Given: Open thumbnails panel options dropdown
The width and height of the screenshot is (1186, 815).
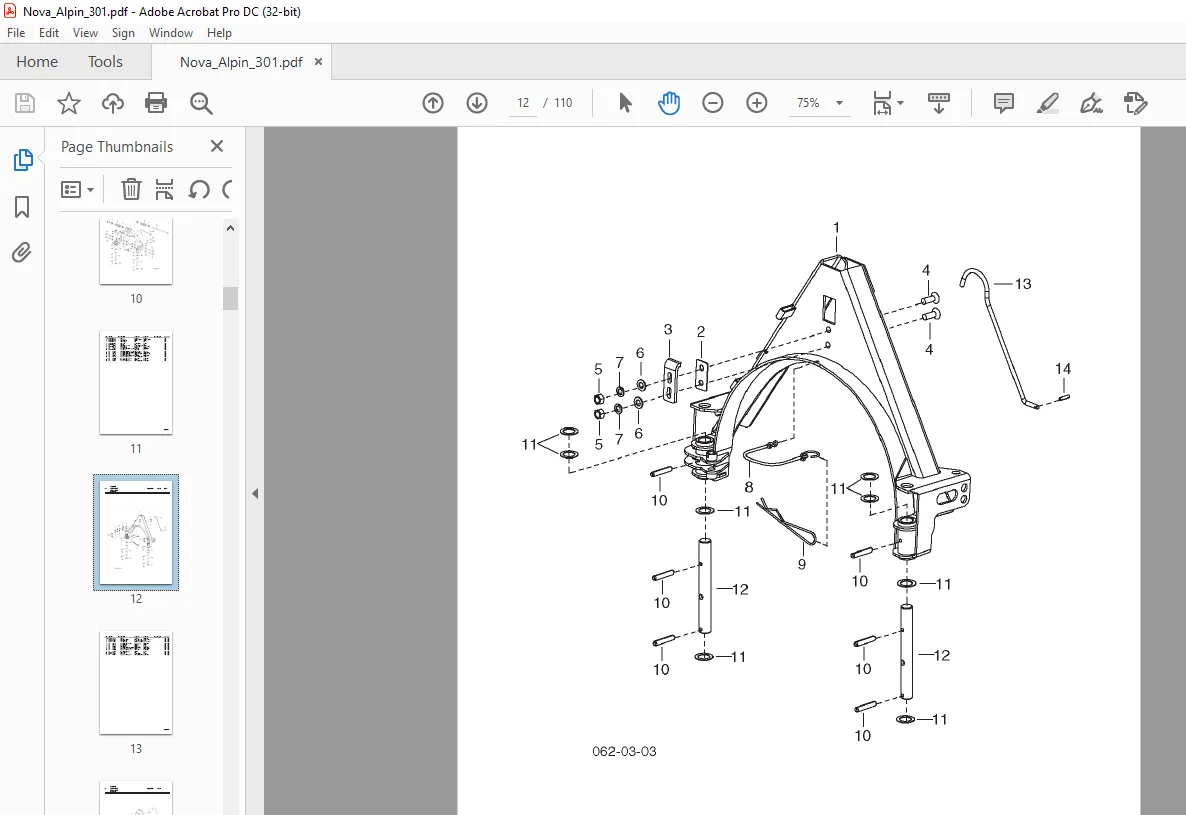Looking at the screenshot, I should 77,189.
